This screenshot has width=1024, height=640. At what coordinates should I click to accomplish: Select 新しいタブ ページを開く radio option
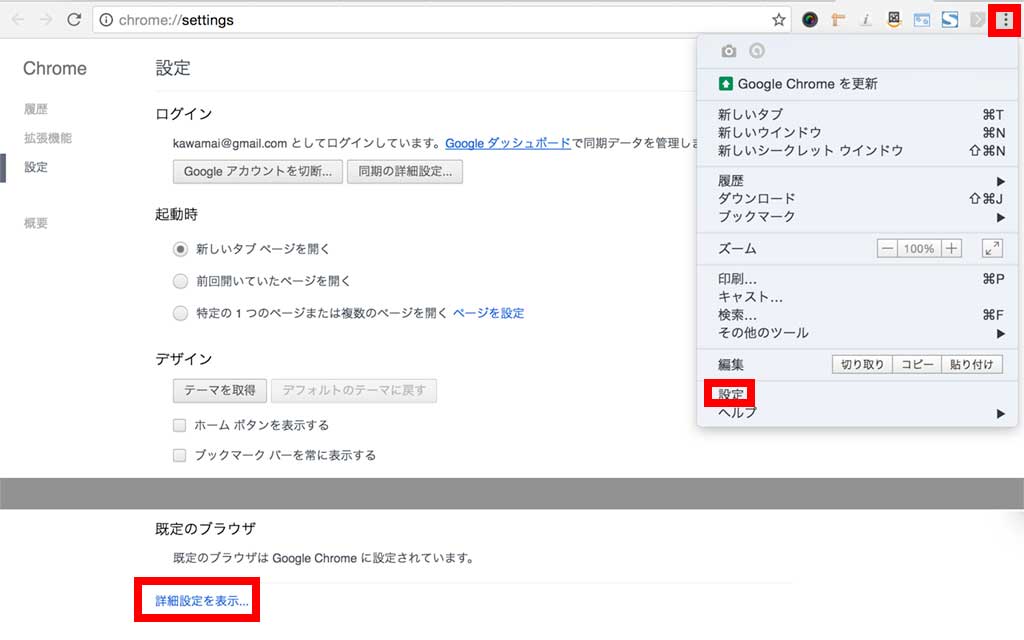point(180,249)
